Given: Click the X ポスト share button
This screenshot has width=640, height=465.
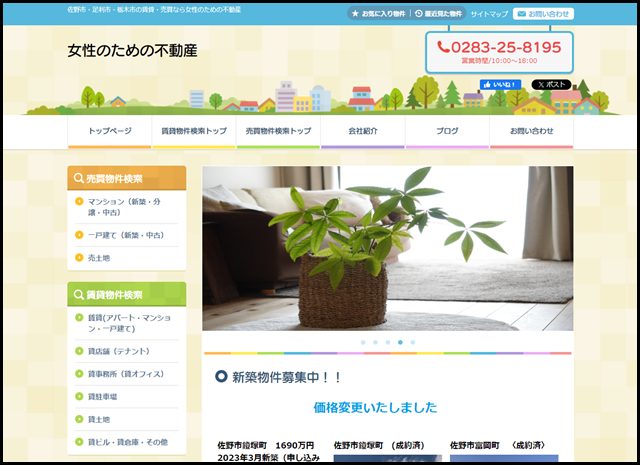Looking at the screenshot, I should coord(551,85).
